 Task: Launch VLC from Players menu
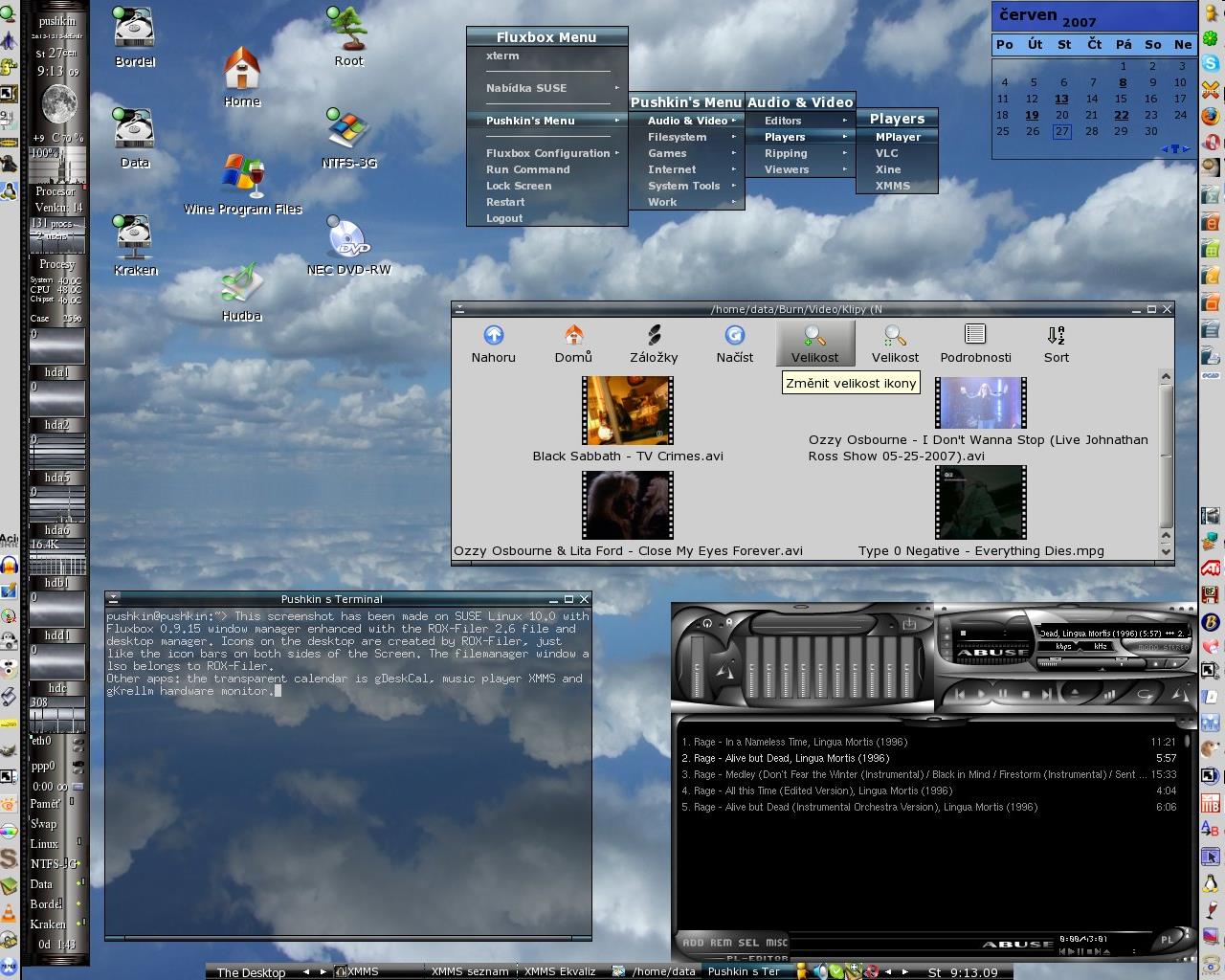pyautogui.click(x=897, y=153)
